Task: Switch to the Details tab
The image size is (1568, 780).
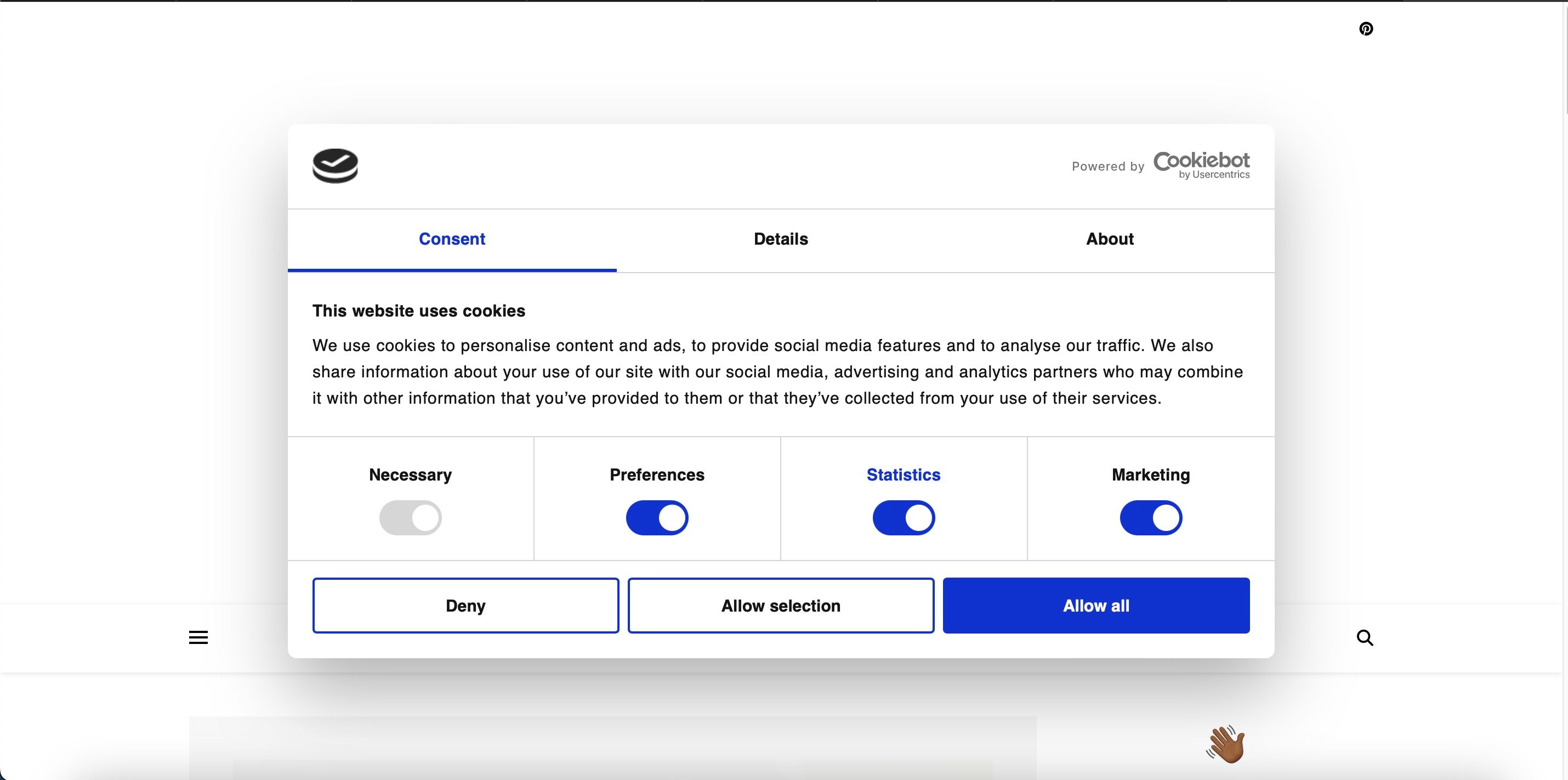Action: coord(780,239)
